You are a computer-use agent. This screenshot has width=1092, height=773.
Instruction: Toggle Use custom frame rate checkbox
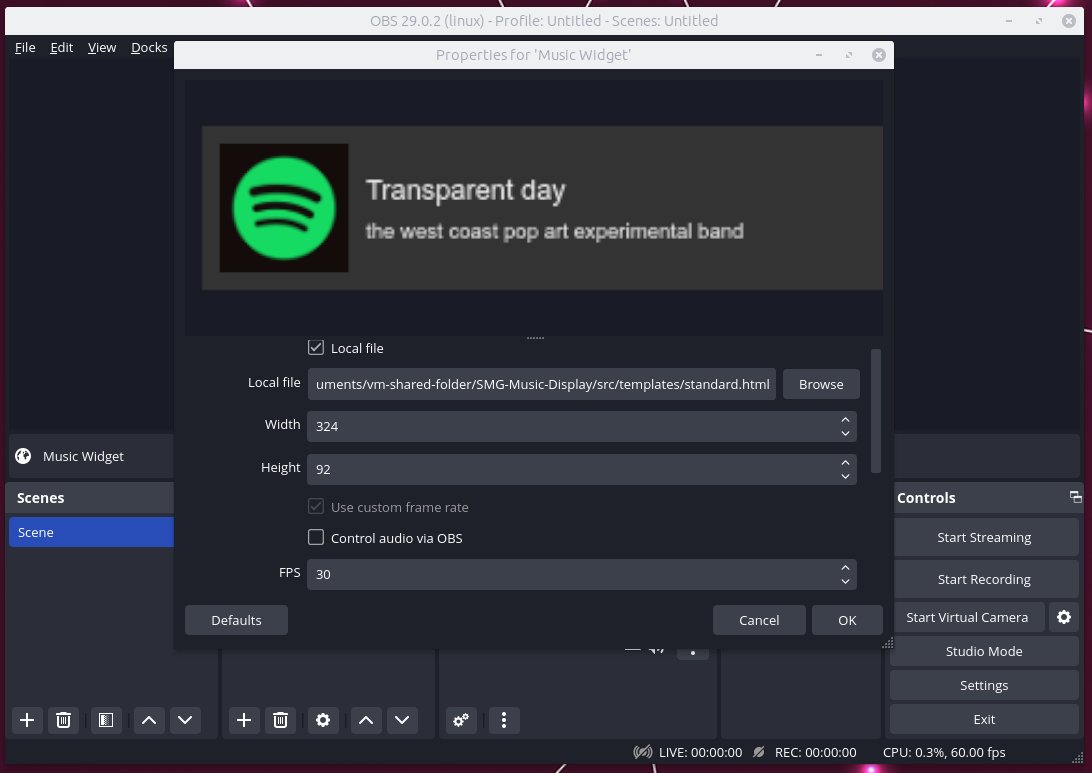pos(316,506)
